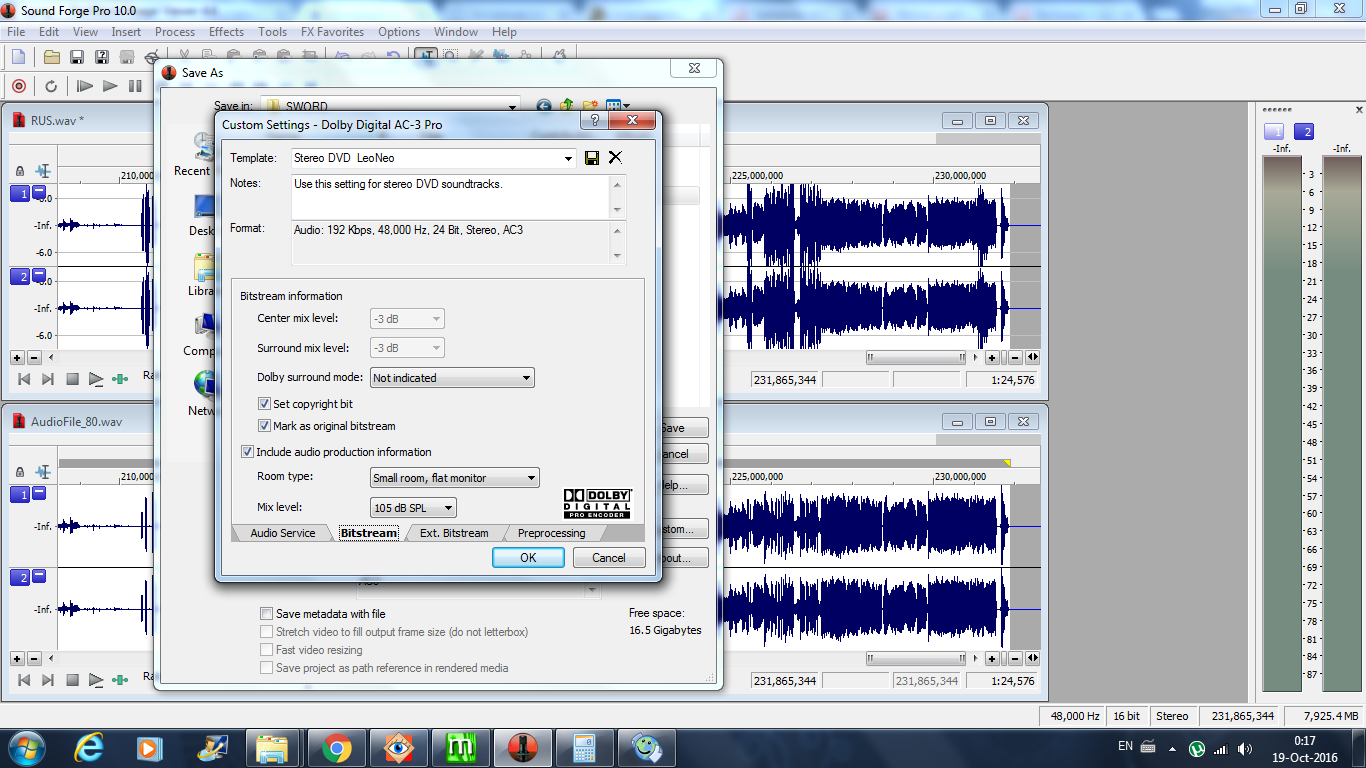The height and width of the screenshot is (768, 1366).
Task: Click the Play icon in main transport toolbar
Action: tap(110, 86)
